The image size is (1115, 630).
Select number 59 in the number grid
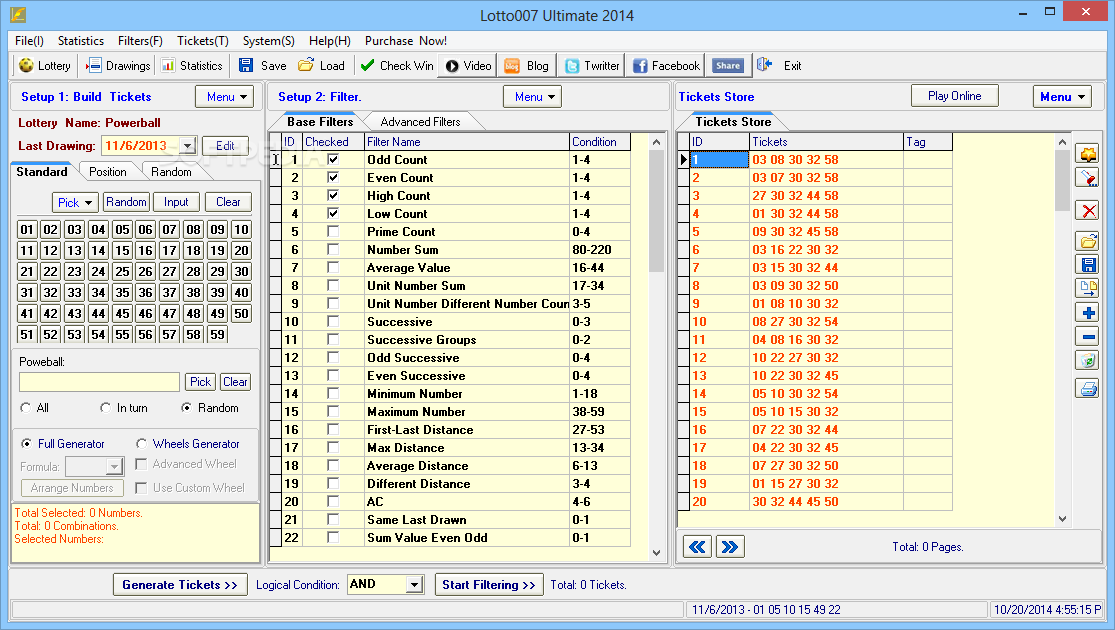point(218,334)
